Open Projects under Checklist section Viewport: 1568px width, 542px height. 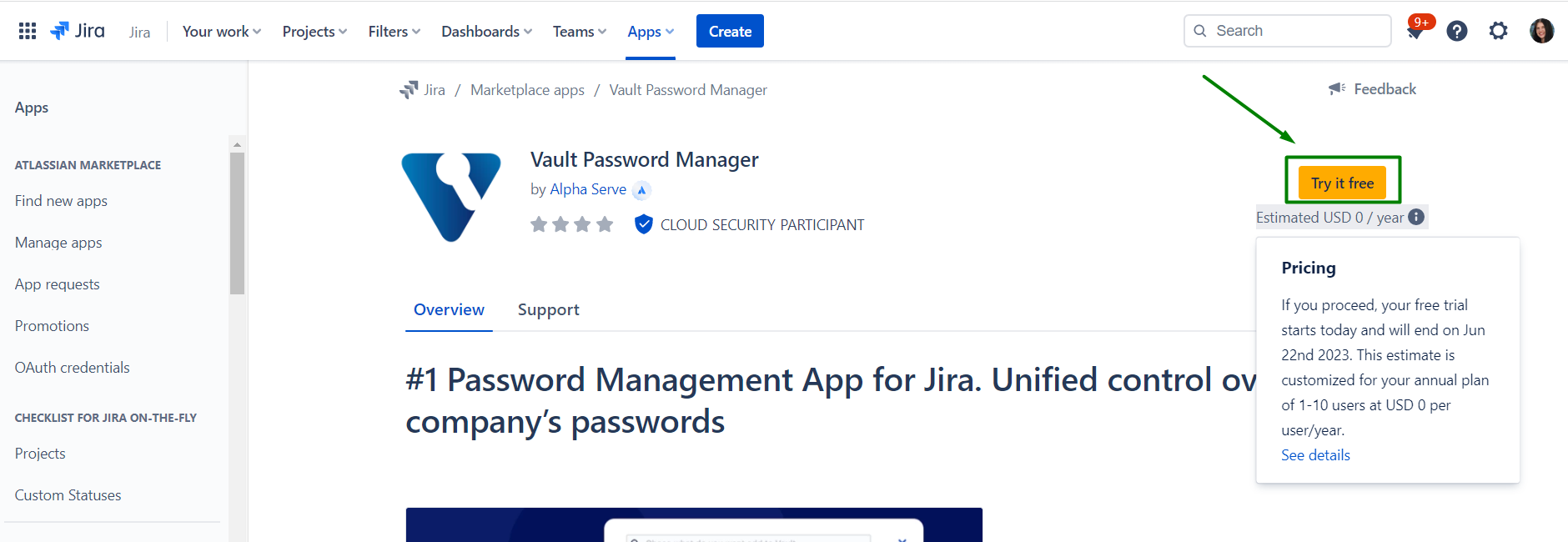tap(40, 454)
